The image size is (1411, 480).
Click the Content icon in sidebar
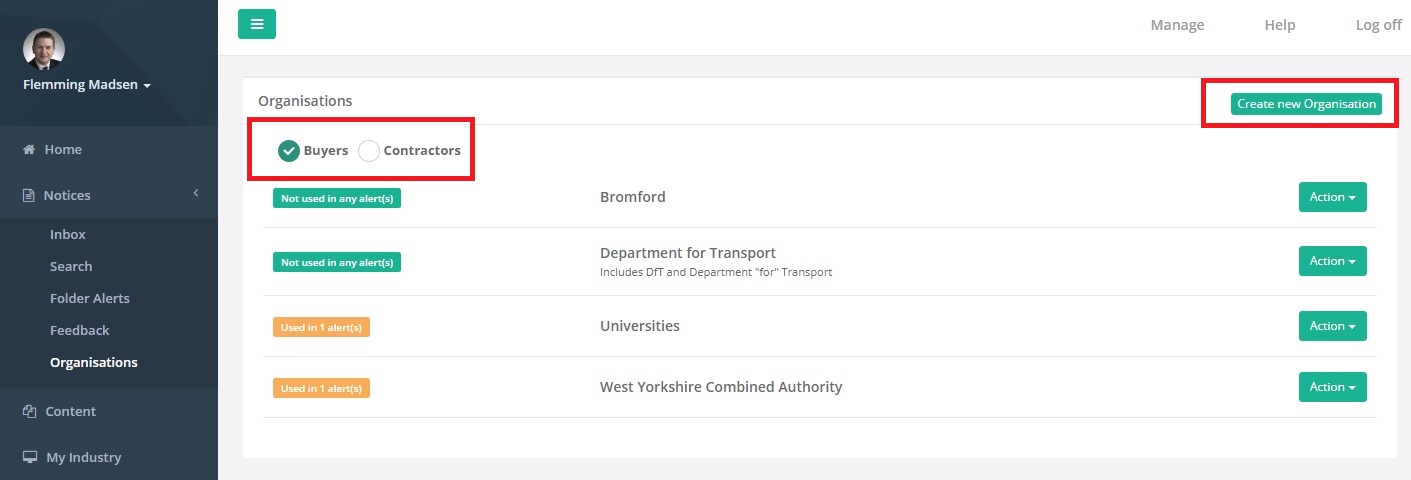[29, 412]
